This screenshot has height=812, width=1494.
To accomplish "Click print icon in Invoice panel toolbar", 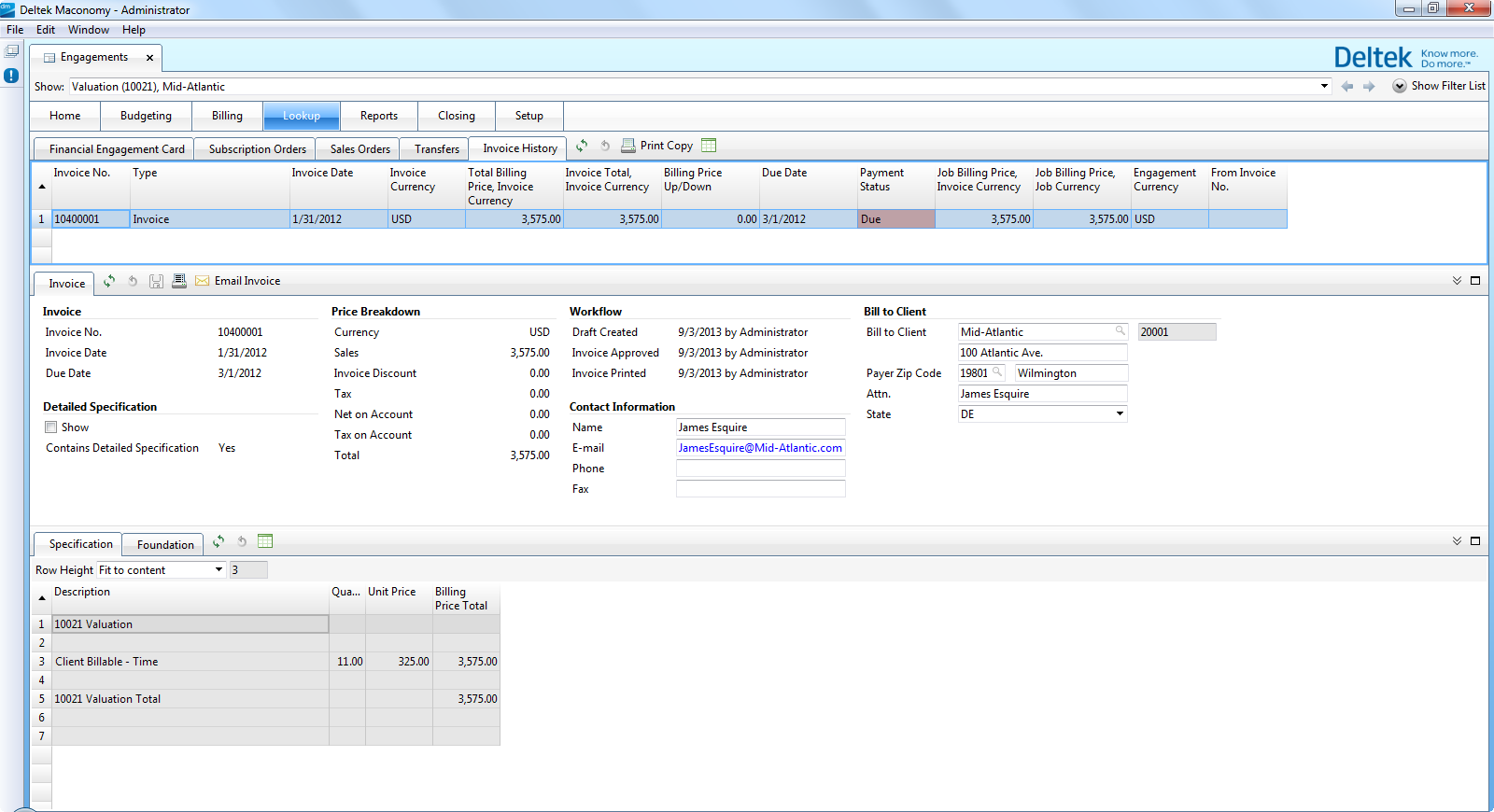I will coord(179,281).
